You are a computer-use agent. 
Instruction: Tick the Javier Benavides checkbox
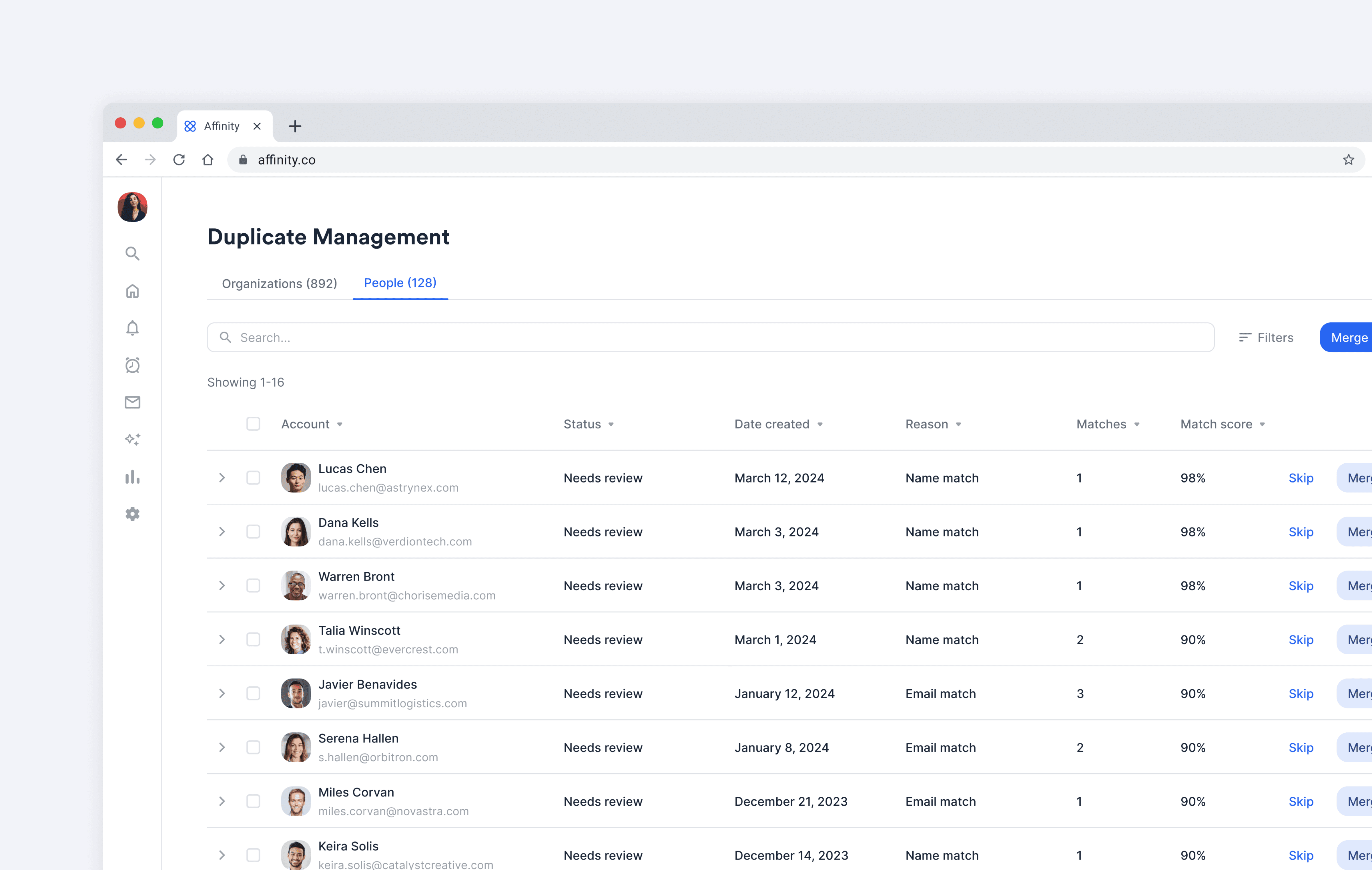253,693
